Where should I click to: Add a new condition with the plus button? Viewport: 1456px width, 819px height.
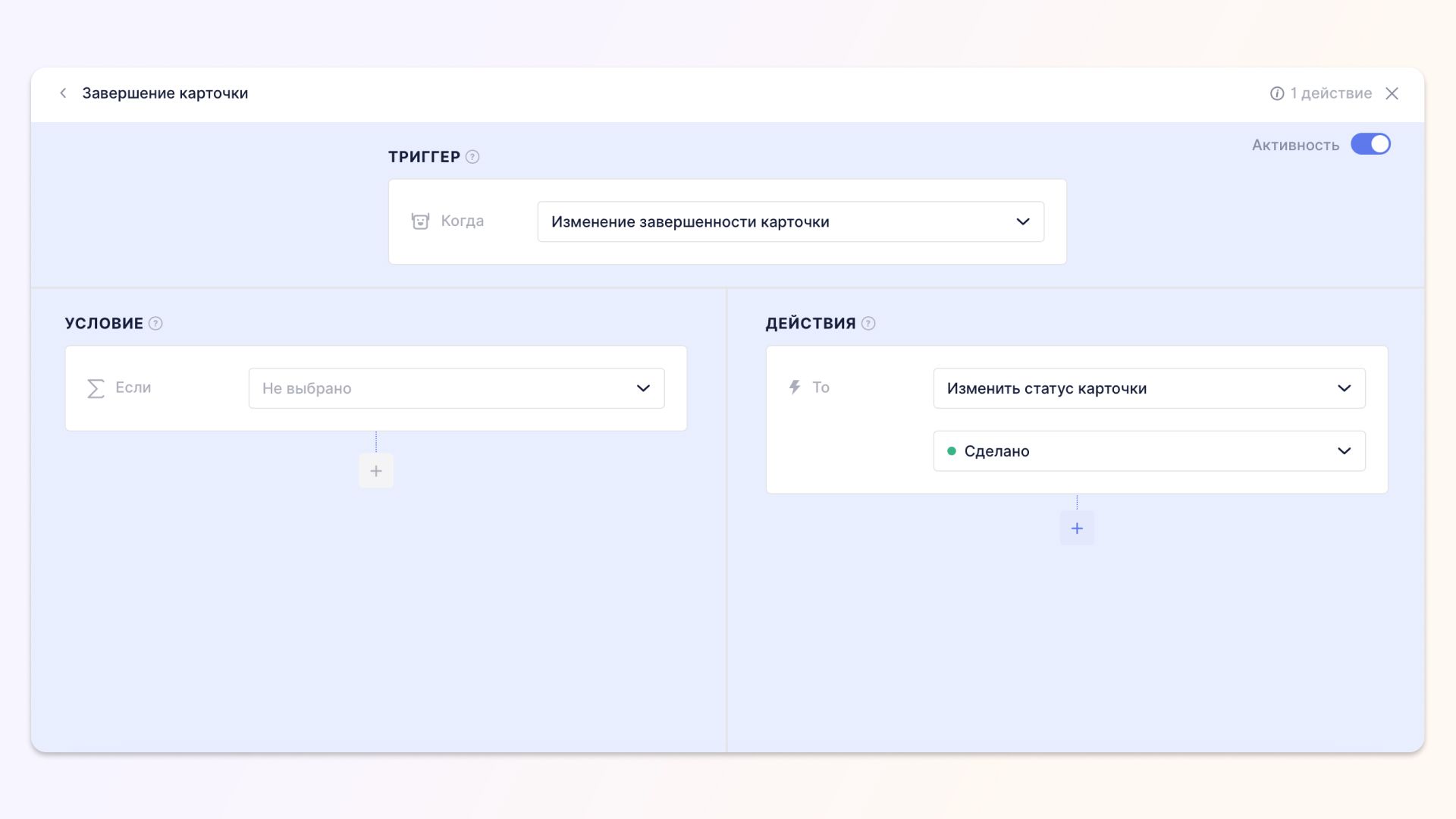[x=376, y=471]
